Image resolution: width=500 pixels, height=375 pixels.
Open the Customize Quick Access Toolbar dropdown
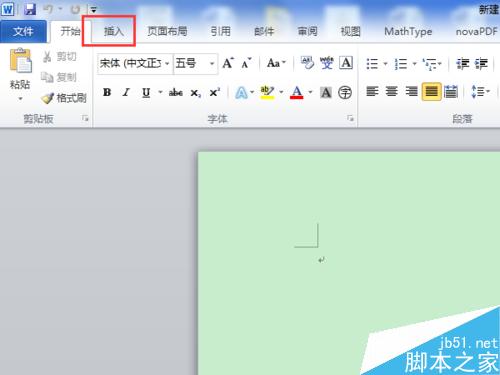click(94, 10)
